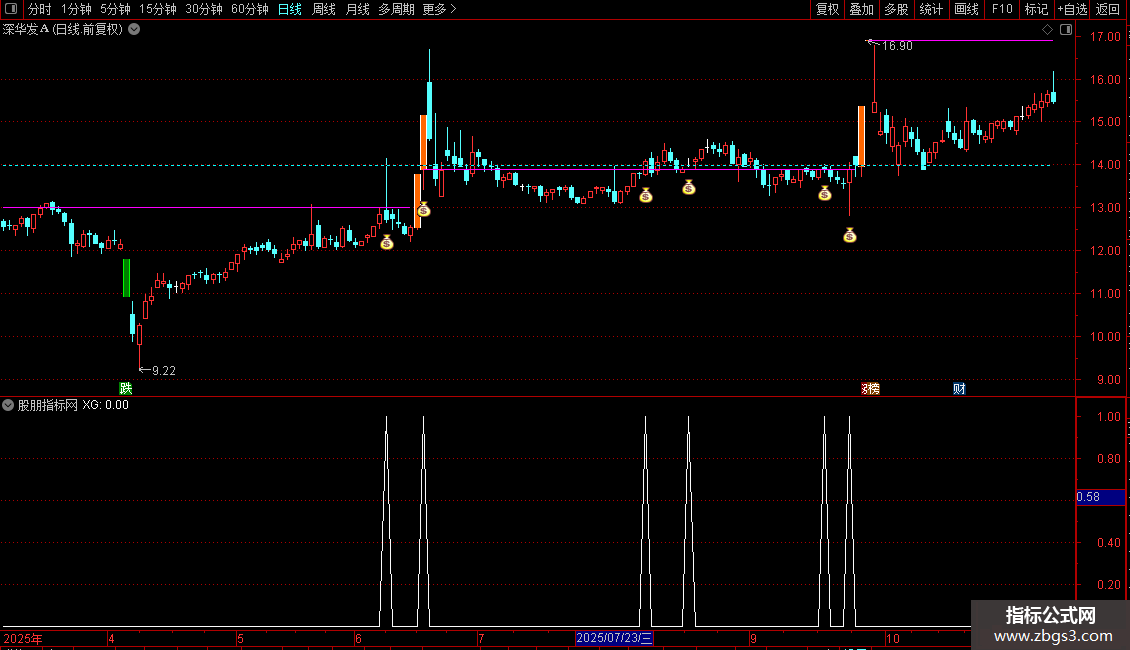Screen dimensions: 1130x650
Task: Switch to 5分钟 period
Action: coord(115,9)
